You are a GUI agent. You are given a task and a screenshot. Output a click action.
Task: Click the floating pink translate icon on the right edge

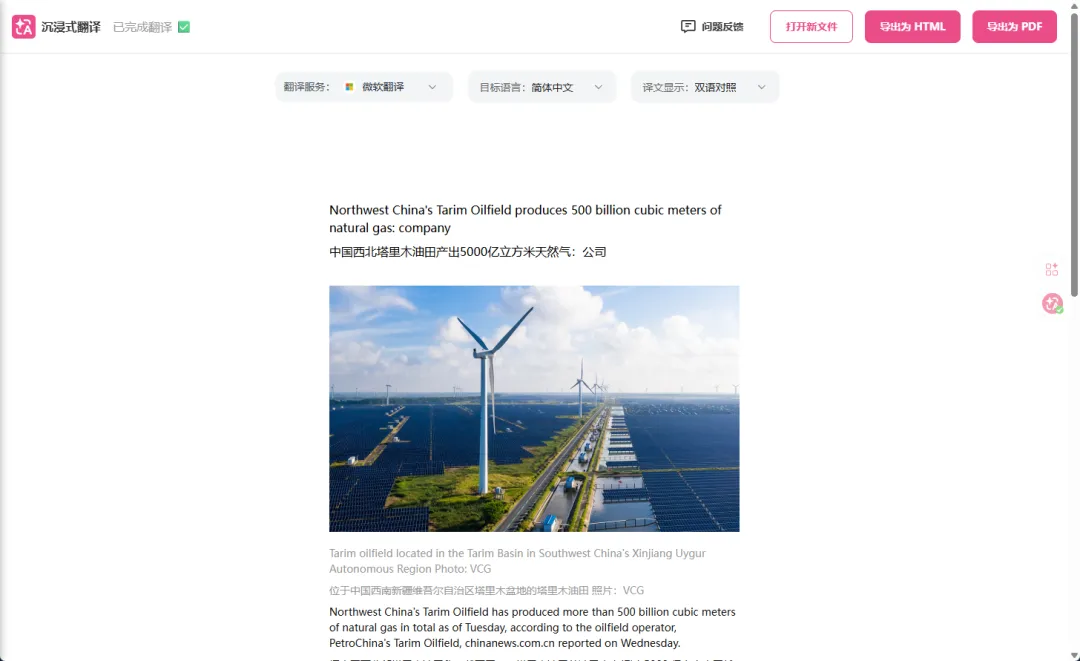pyautogui.click(x=1052, y=303)
